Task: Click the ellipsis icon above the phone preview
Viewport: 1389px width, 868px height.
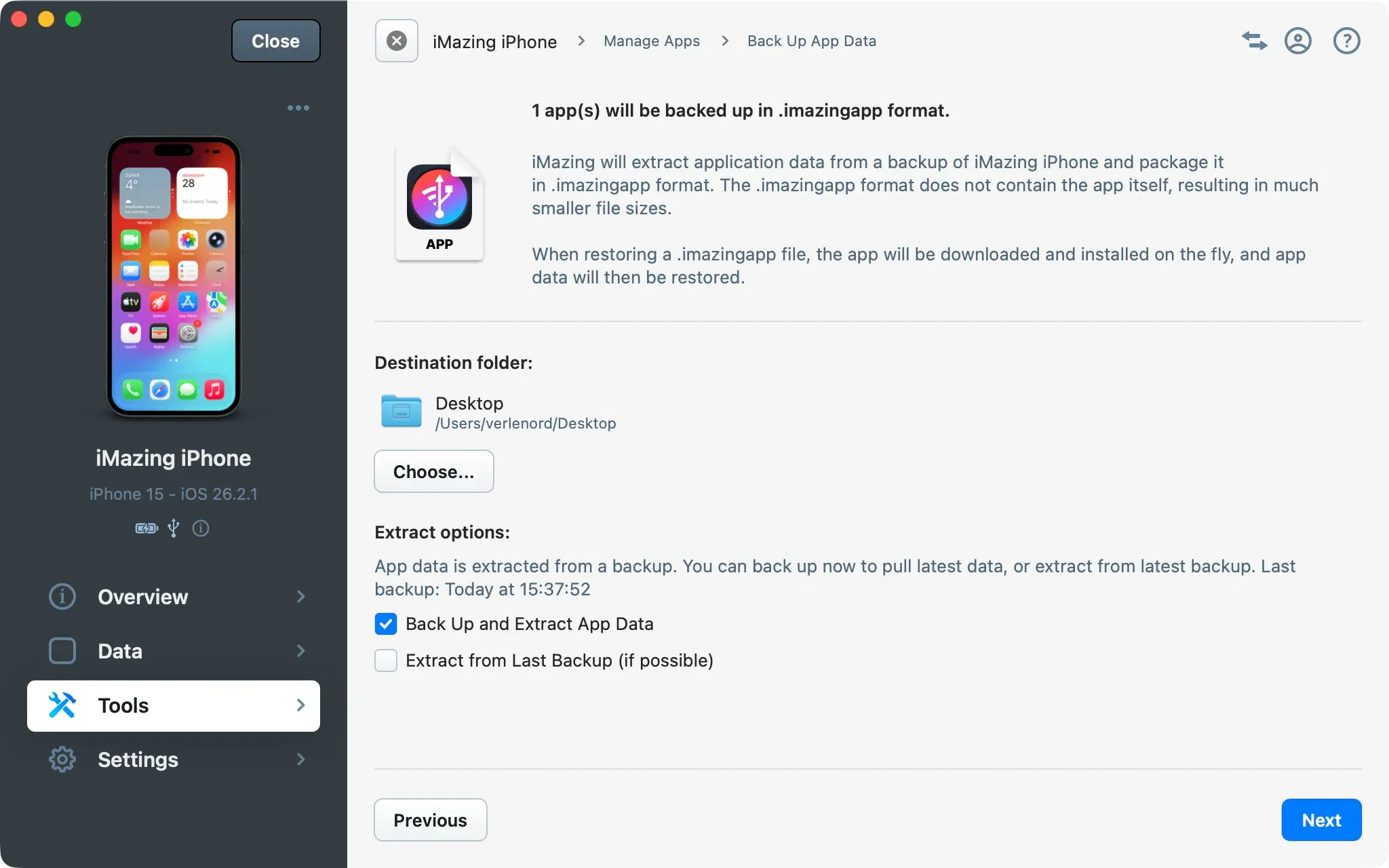Action: pos(298,107)
